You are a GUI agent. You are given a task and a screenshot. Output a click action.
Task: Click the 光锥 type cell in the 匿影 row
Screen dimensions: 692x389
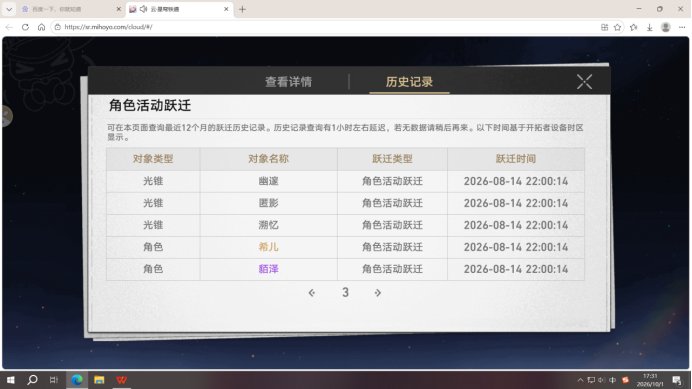153,203
